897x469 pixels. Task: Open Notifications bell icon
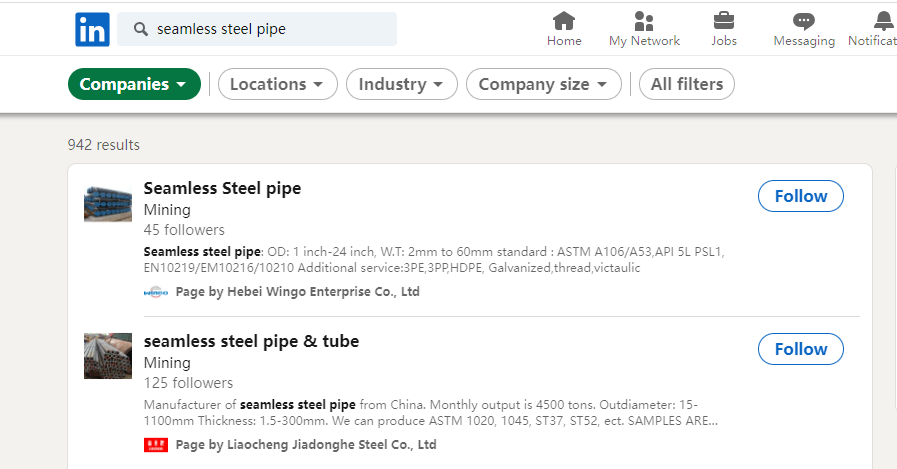pyautogui.click(x=883, y=20)
